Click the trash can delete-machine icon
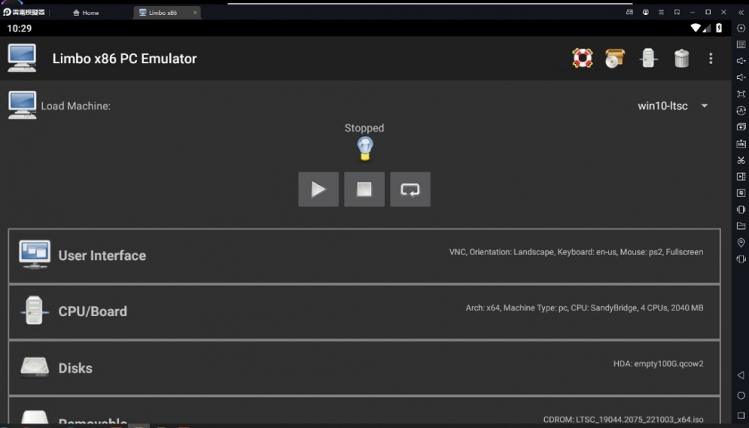This screenshot has height=428, width=749. pos(681,58)
